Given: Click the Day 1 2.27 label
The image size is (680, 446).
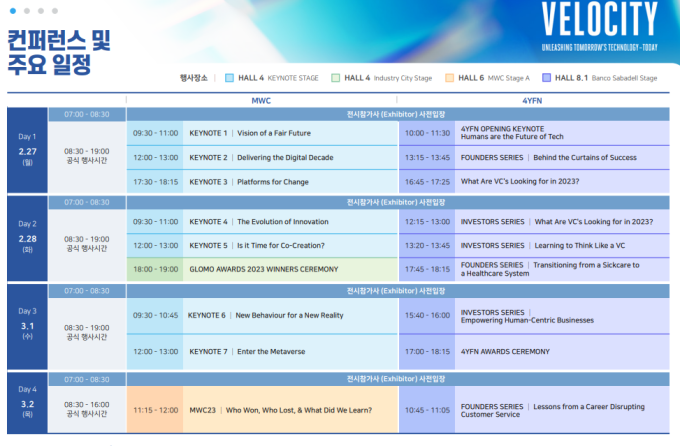Looking at the screenshot, I should tap(27, 150).
